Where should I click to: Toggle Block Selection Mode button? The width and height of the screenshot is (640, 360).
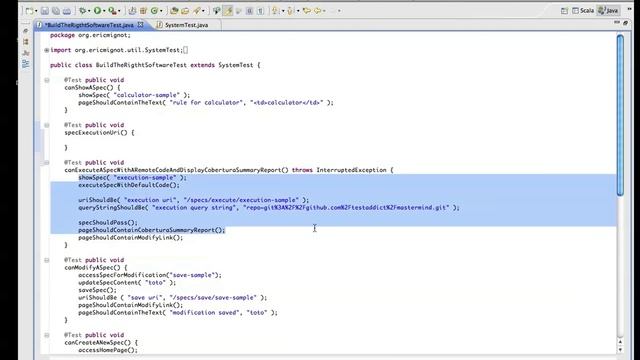coord(249,11)
